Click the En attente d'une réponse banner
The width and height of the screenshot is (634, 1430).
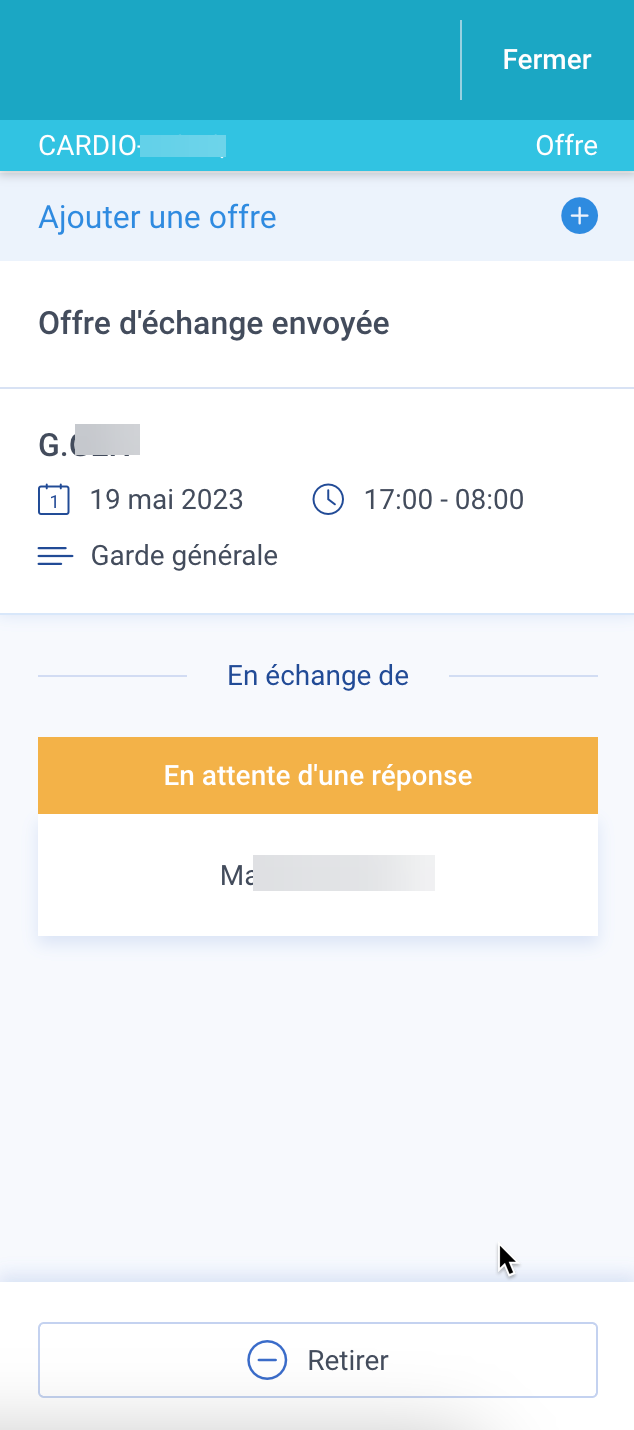(x=318, y=775)
